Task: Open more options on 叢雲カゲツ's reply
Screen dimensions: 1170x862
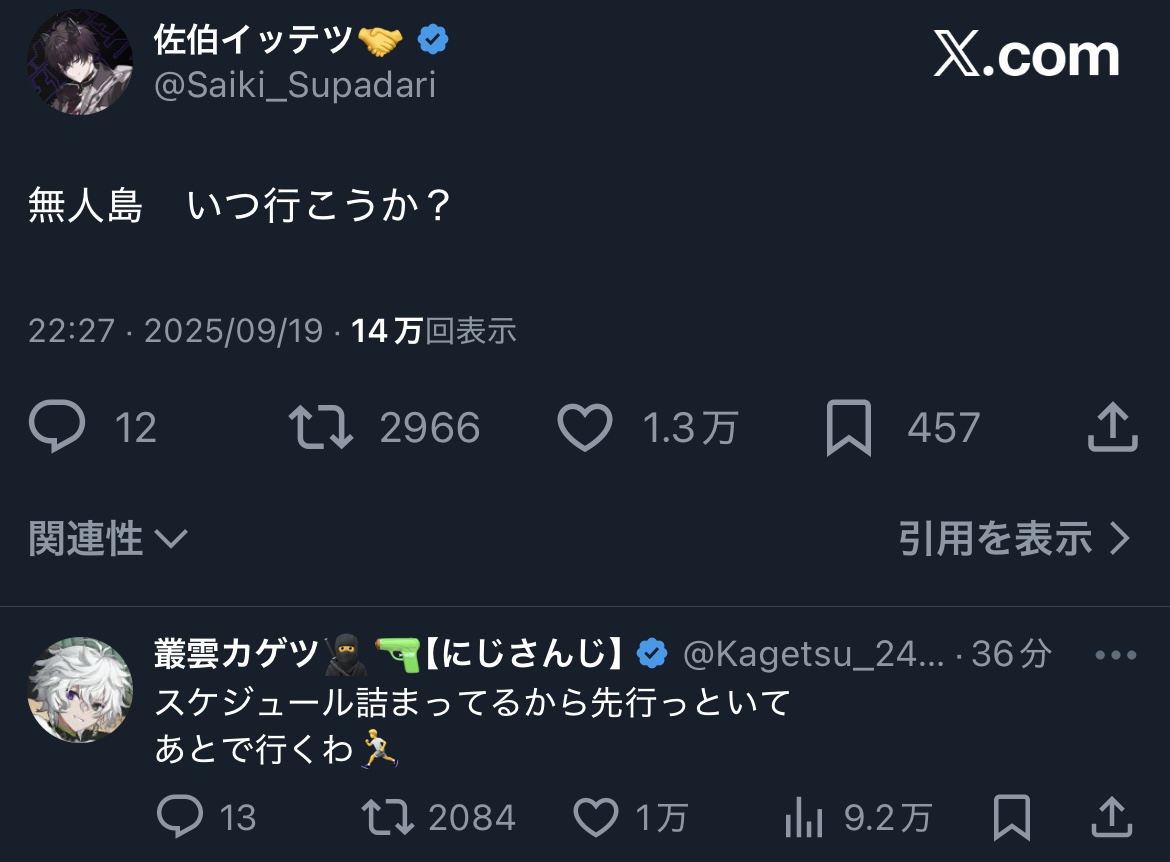Action: [x=1116, y=655]
